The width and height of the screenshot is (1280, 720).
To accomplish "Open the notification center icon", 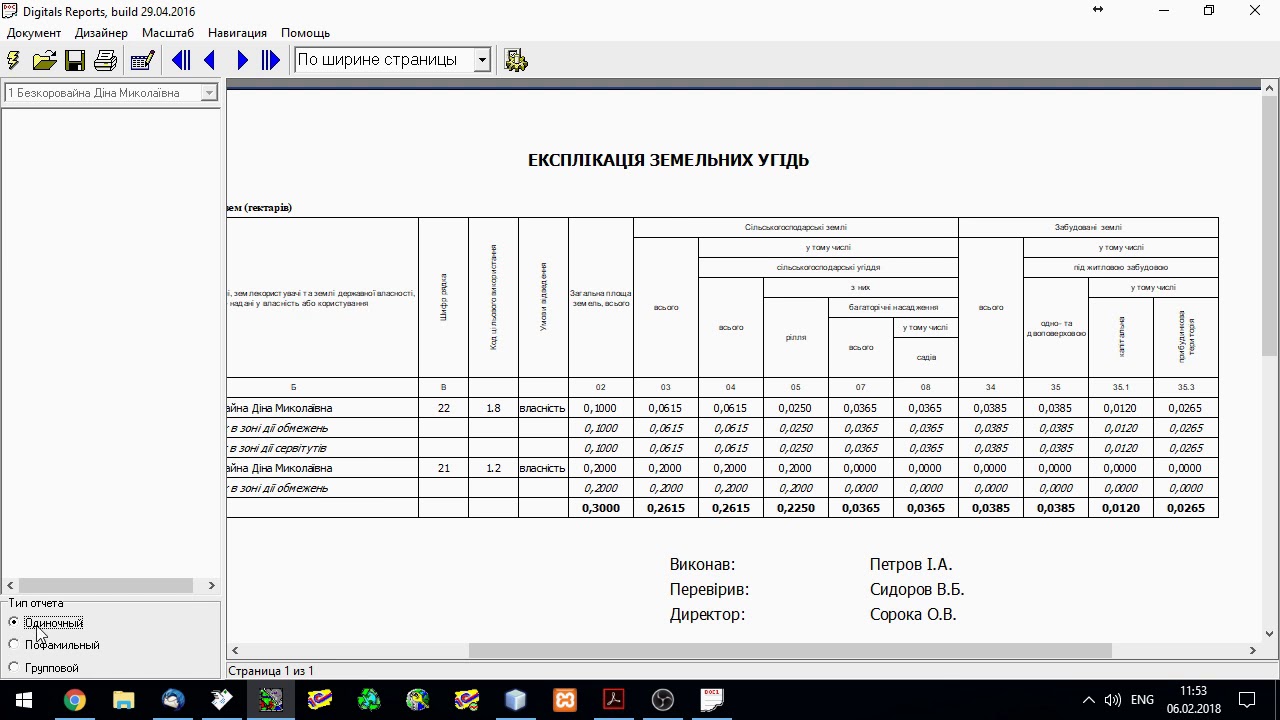I will click(x=1247, y=700).
